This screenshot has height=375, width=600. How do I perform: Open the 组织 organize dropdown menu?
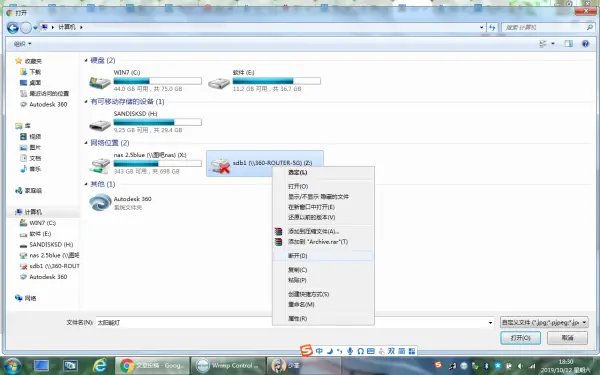[x=22, y=44]
